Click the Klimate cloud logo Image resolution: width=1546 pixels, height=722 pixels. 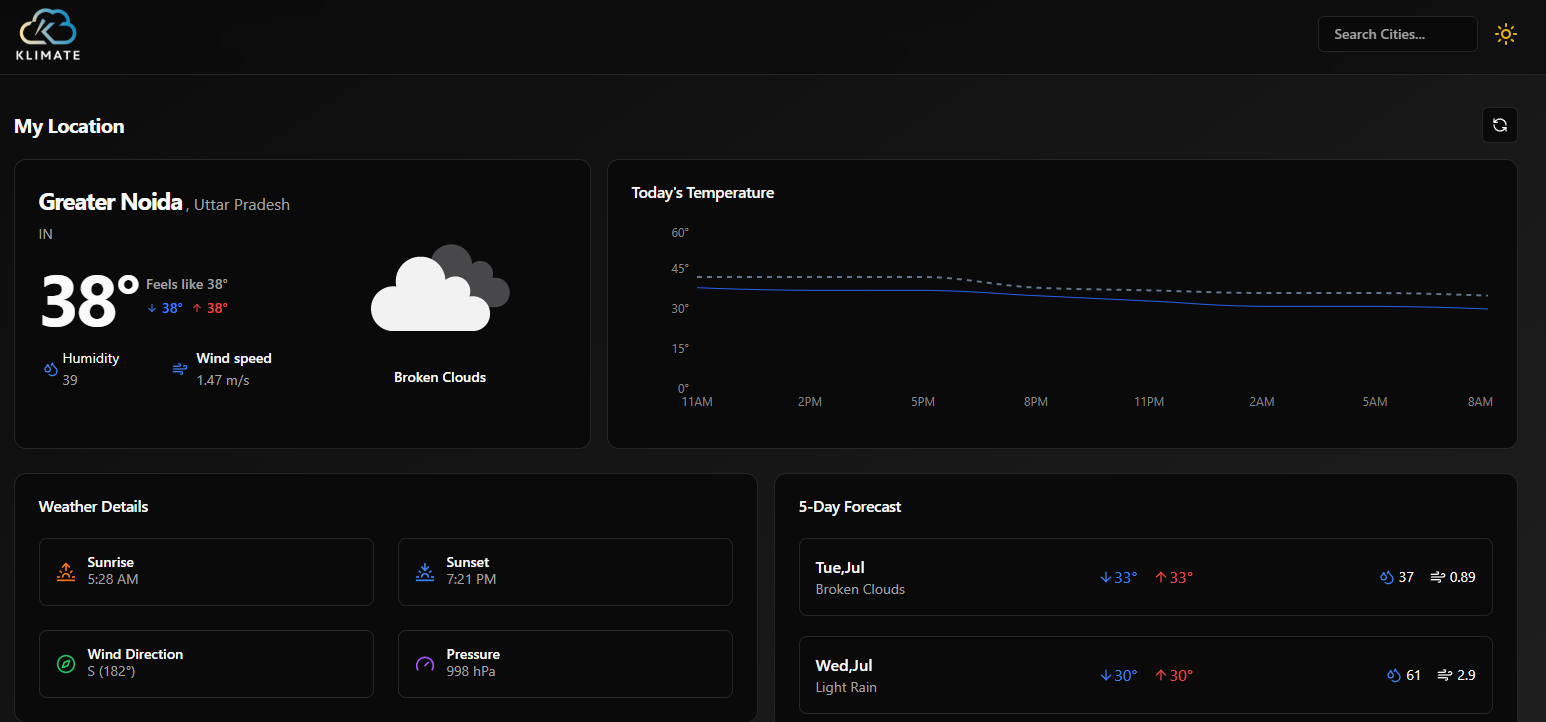[x=48, y=34]
